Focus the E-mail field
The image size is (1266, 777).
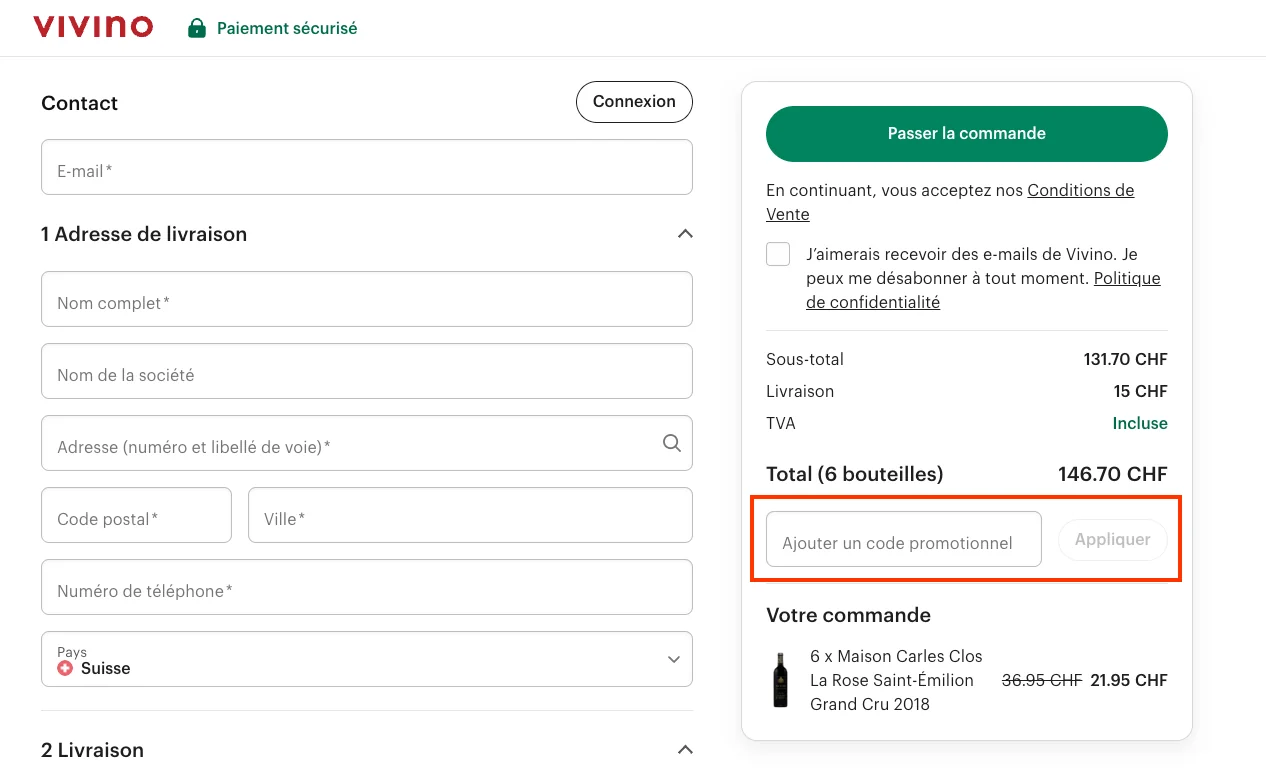(x=367, y=167)
